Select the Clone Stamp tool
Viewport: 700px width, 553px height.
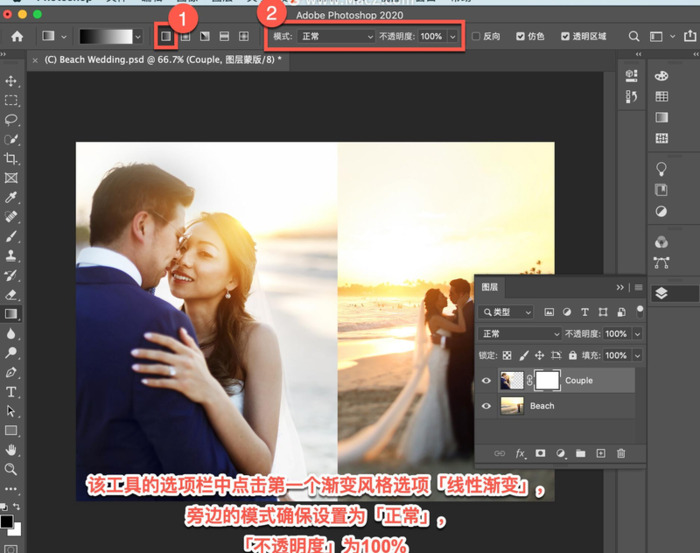coord(11,255)
